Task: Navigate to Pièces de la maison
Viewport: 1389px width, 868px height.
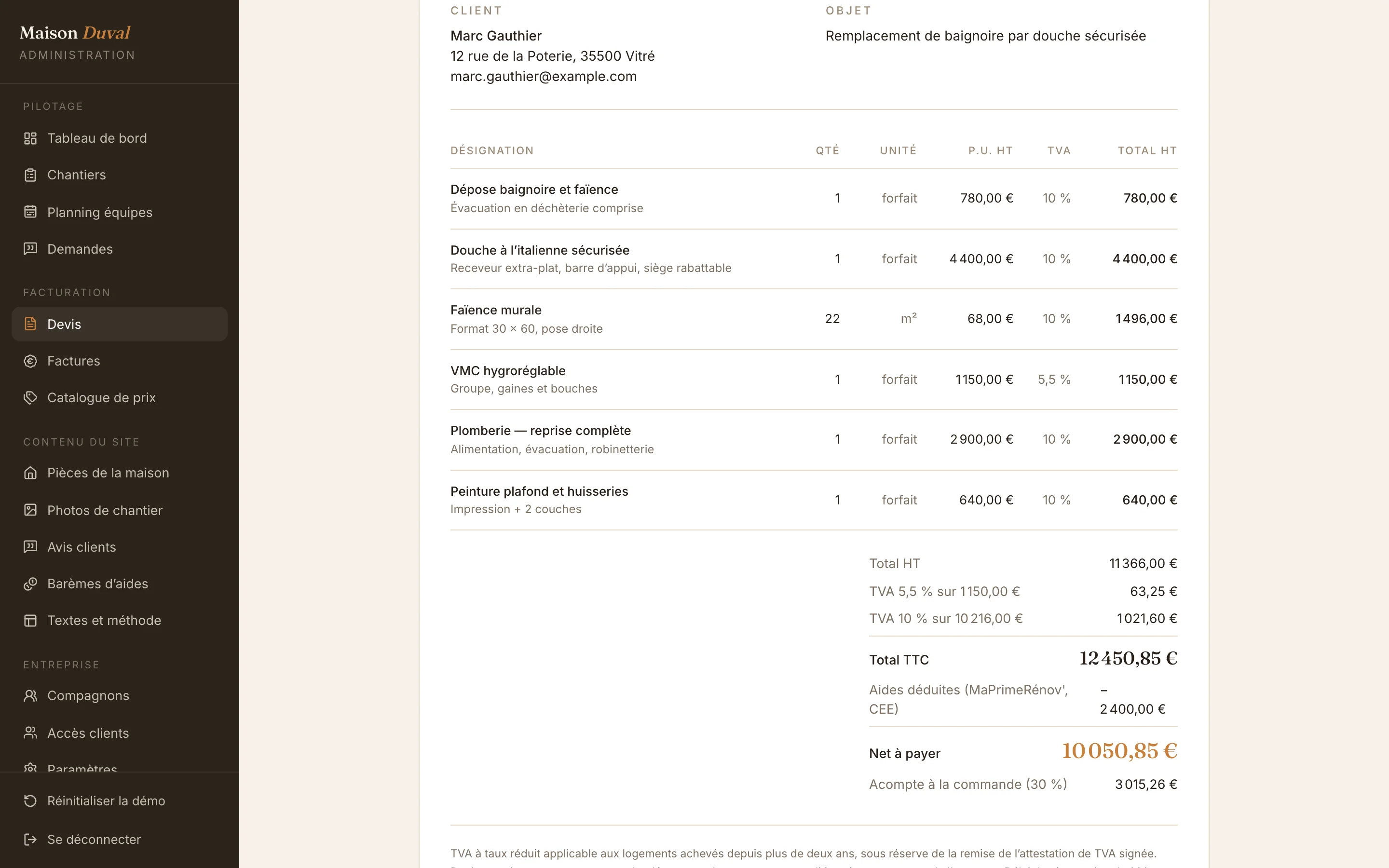Action: point(120,473)
